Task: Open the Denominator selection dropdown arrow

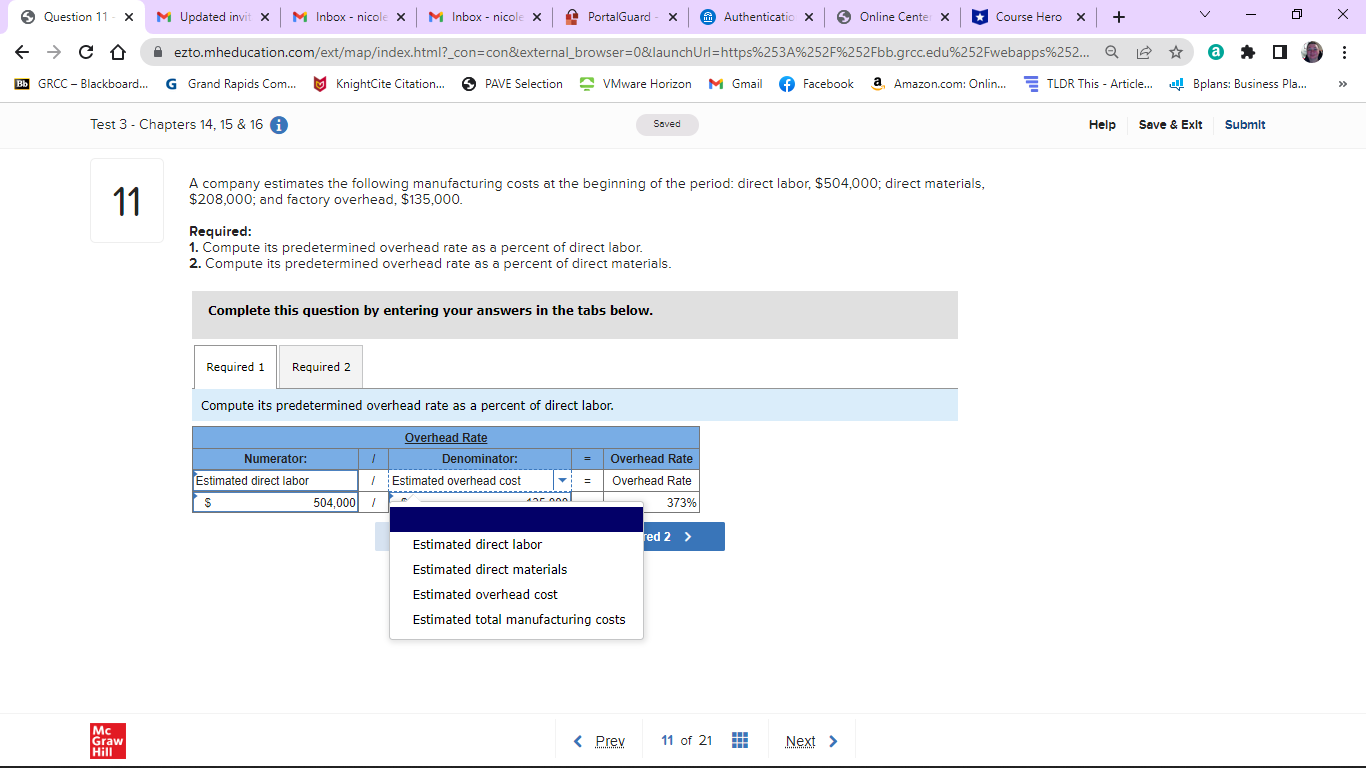Action: pos(562,480)
